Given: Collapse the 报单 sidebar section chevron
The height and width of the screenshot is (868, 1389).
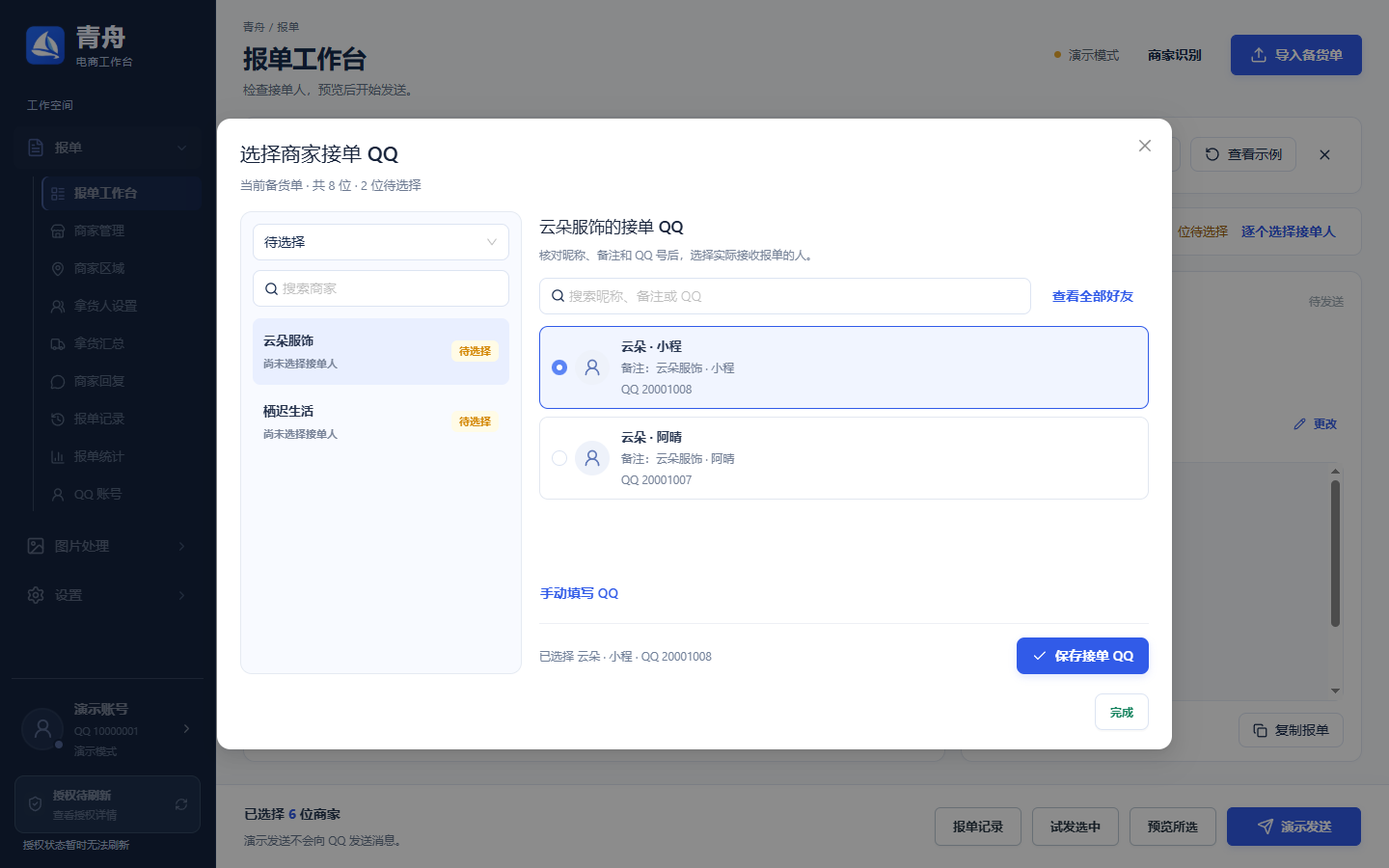Looking at the screenshot, I should tap(181, 148).
